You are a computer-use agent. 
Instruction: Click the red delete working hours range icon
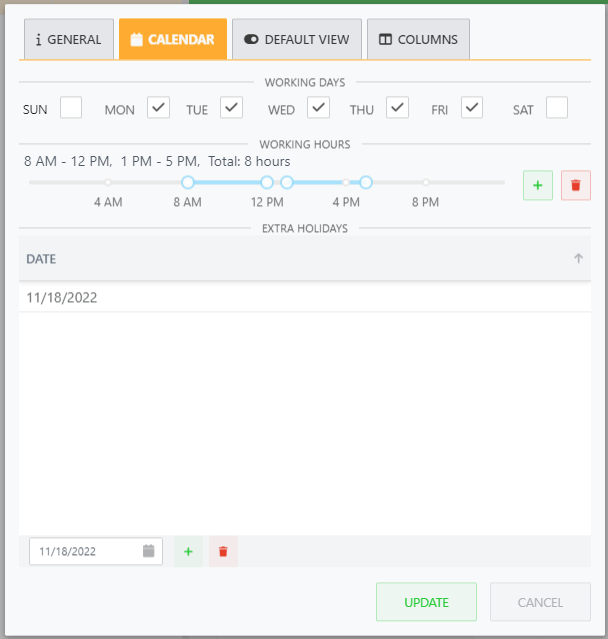pyautogui.click(x=576, y=185)
